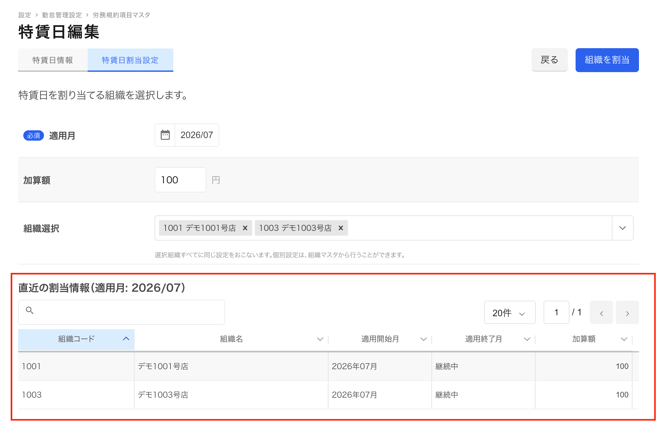670x430 pixels.
Task: Click the search magnifier icon in the table filter
Action: (x=29, y=310)
